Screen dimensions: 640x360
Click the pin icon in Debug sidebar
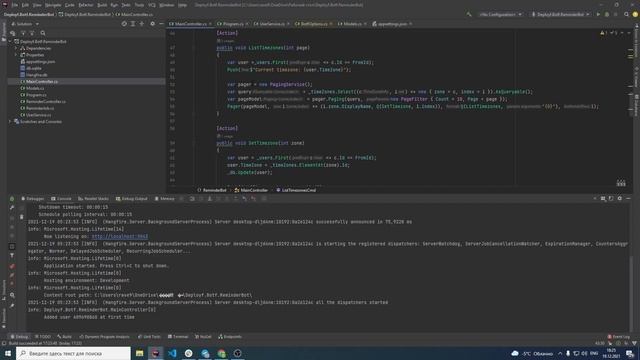(x=12, y=305)
